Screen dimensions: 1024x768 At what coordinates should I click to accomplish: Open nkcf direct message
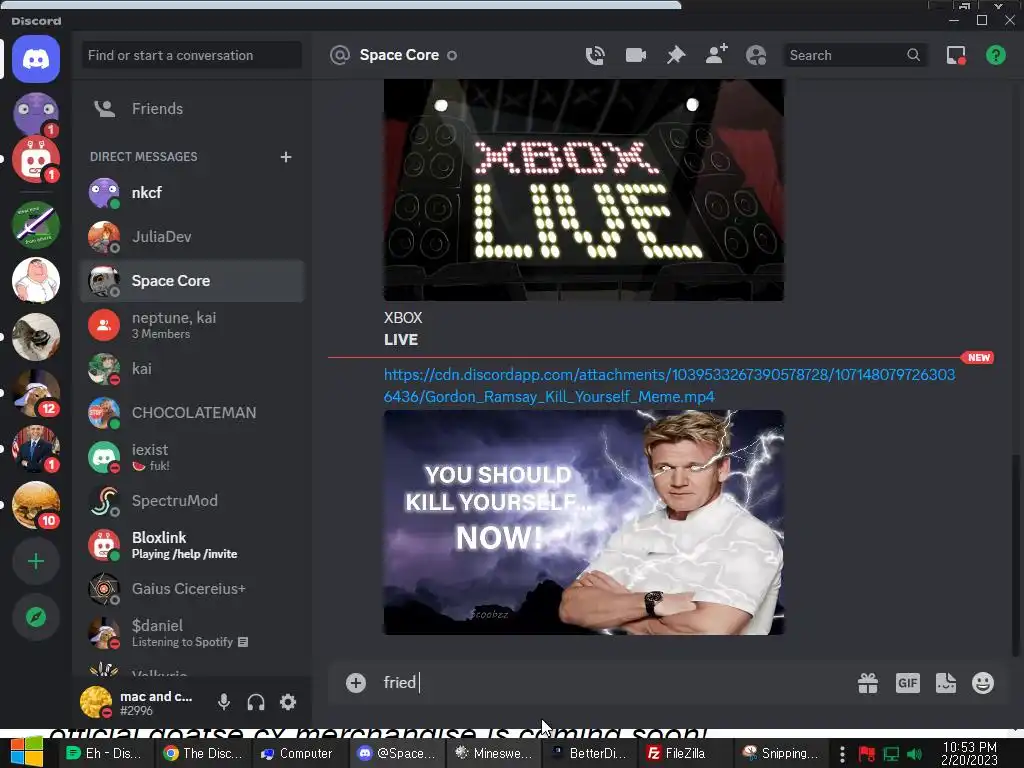(x=192, y=193)
